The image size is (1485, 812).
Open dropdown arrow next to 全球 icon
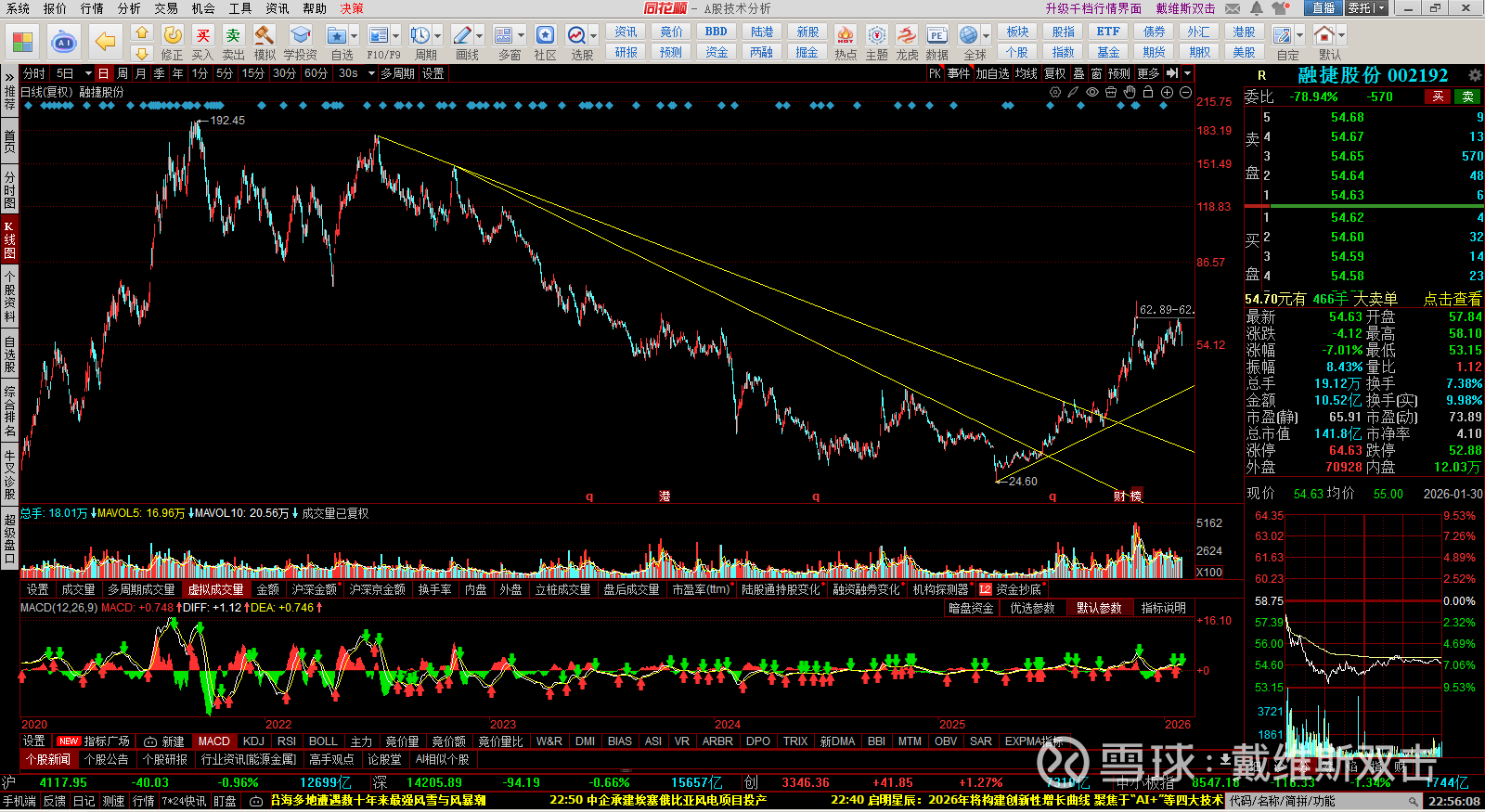tap(985, 36)
